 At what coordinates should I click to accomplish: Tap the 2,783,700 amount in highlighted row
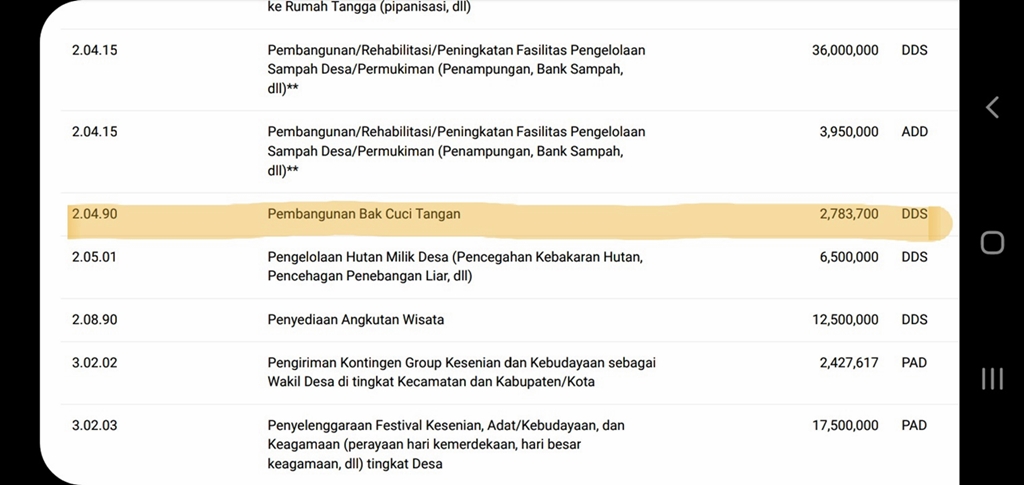point(848,214)
